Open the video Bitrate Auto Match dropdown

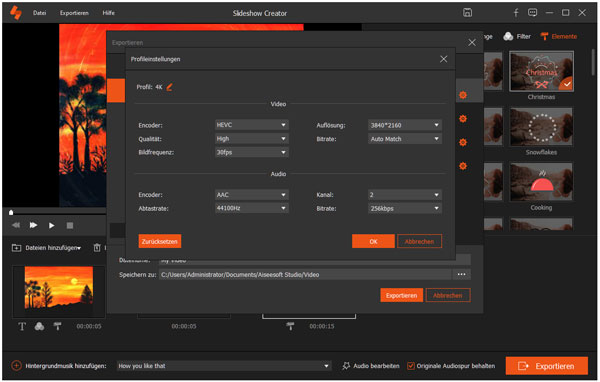405,139
